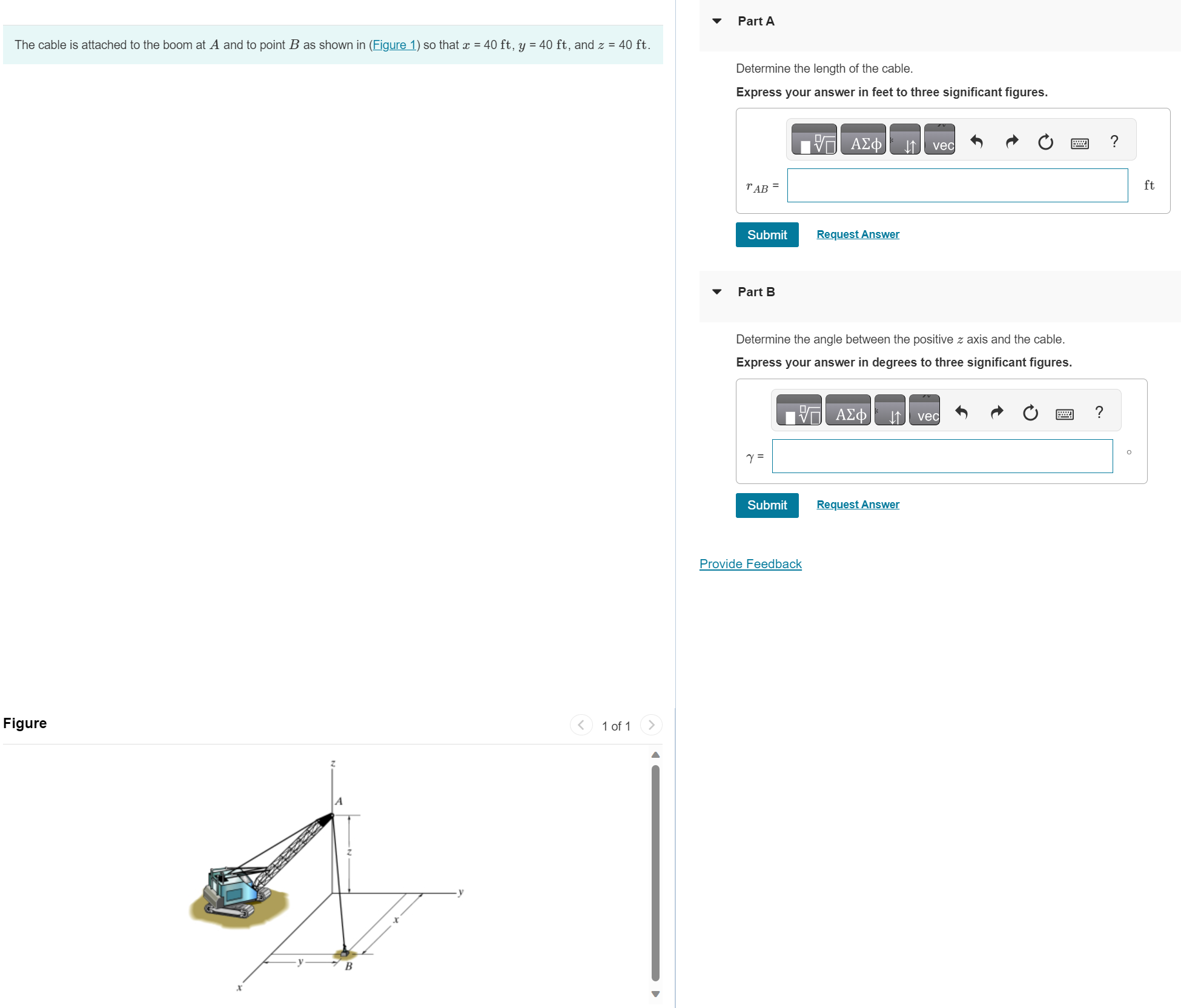Image resolution: width=1181 pixels, height=1008 pixels.
Task: Submit the Part A answer
Action: [767, 235]
